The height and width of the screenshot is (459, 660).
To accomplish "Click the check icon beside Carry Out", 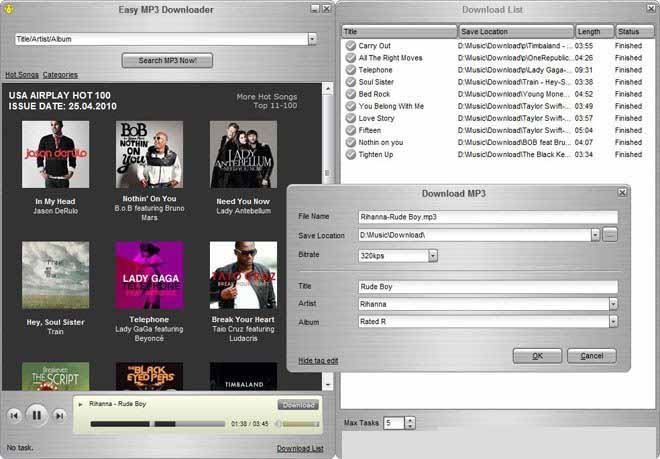I will 351,45.
